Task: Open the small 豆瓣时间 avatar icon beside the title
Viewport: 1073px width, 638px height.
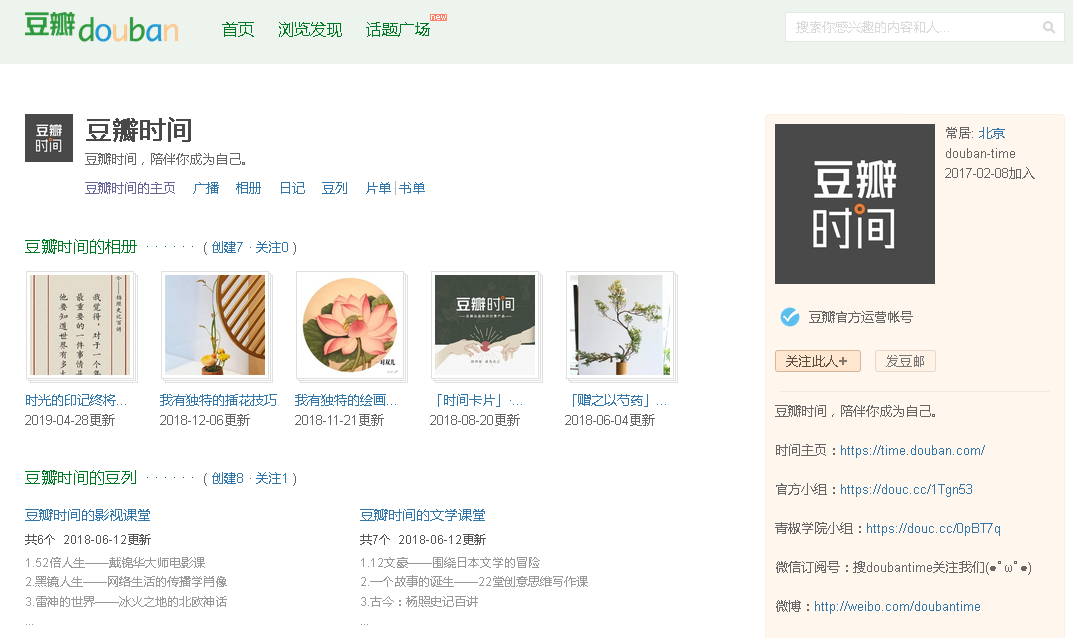Action: (49, 138)
